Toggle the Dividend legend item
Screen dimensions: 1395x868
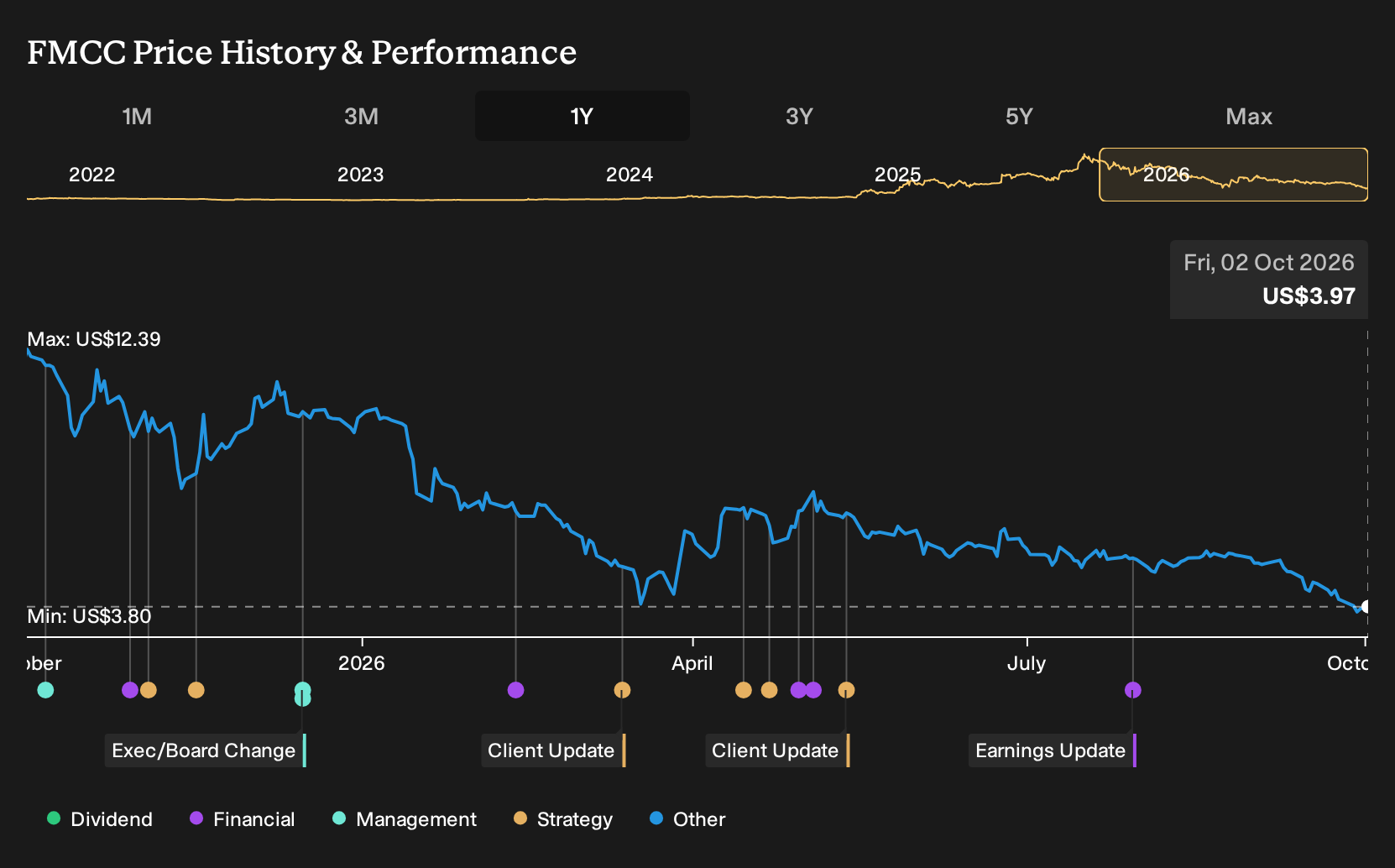tap(100, 819)
